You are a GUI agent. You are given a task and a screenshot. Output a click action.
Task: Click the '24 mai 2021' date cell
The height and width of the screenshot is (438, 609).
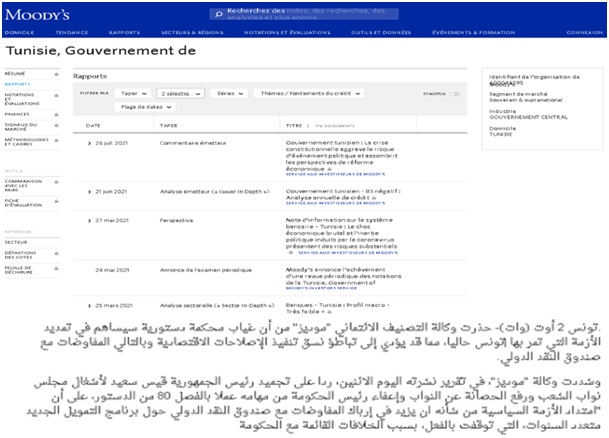112,270
